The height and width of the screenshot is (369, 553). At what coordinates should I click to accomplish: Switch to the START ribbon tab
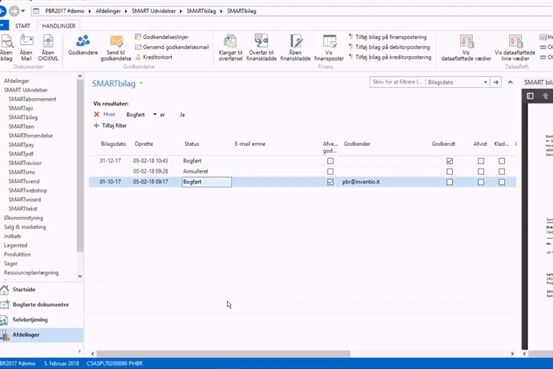click(23, 26)
